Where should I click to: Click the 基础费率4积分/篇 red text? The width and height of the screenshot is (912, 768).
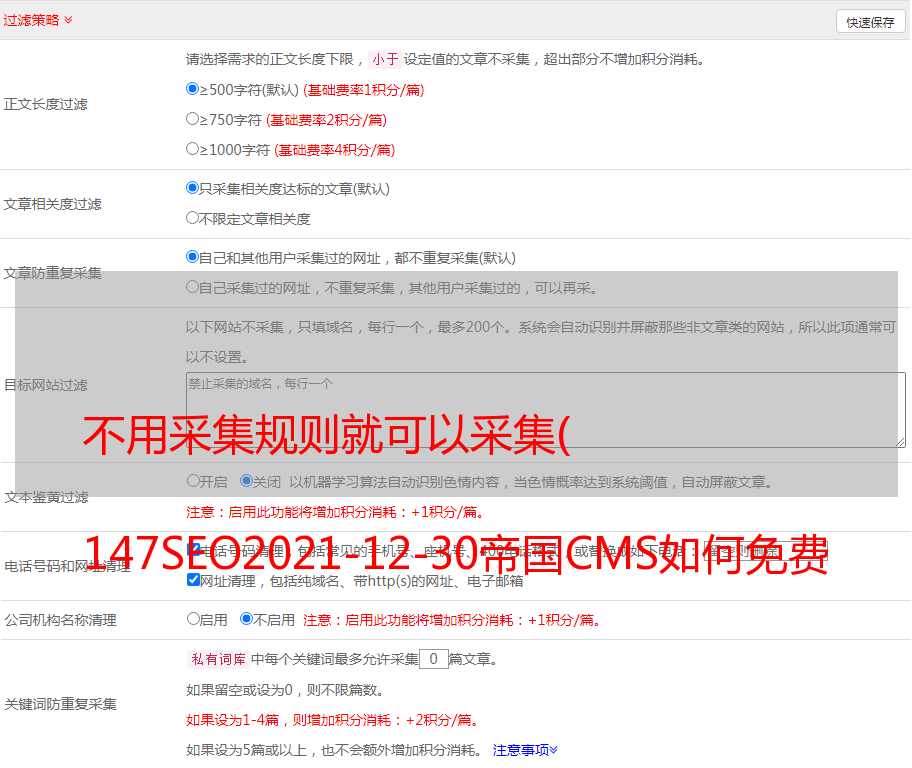tap(334, 150)
